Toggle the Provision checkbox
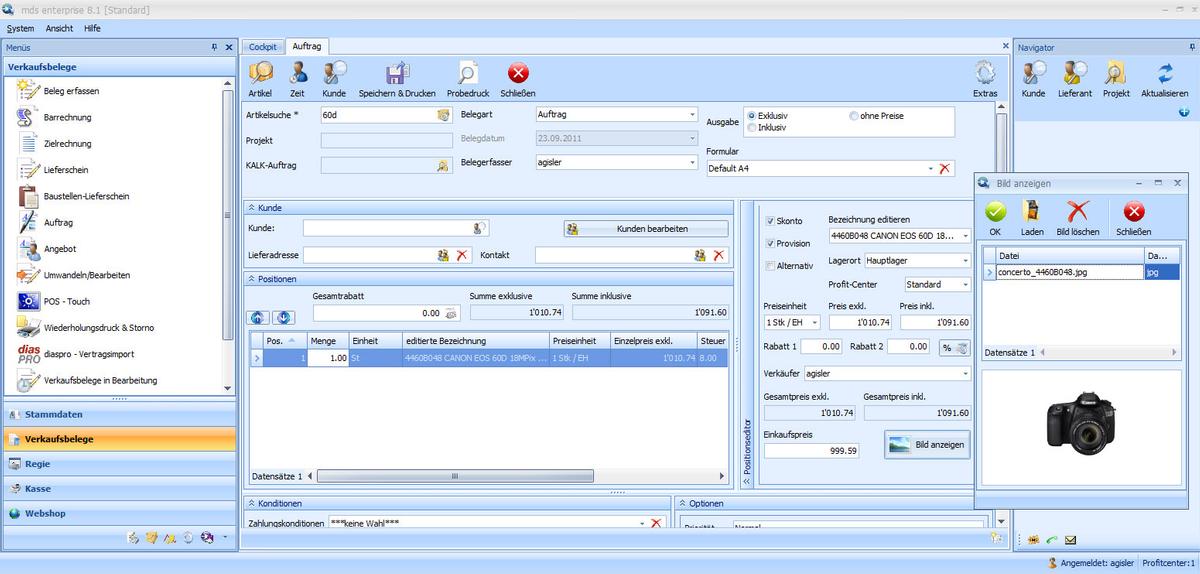Viewport: 1200px width, 574px height. point(770,243)
